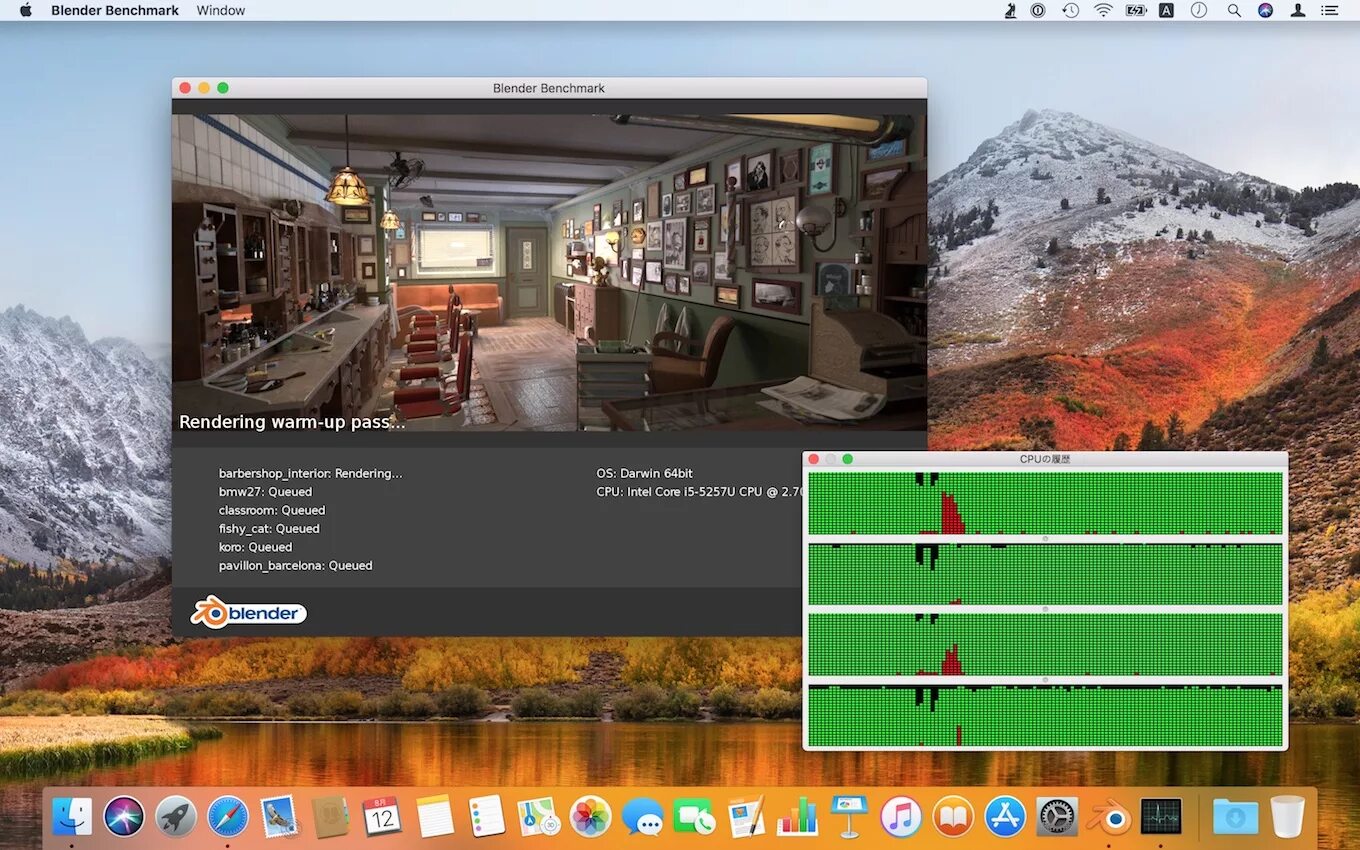
Task: Click 'pavillon_barcelona: Queued' entry
Action: coord(295,566)
